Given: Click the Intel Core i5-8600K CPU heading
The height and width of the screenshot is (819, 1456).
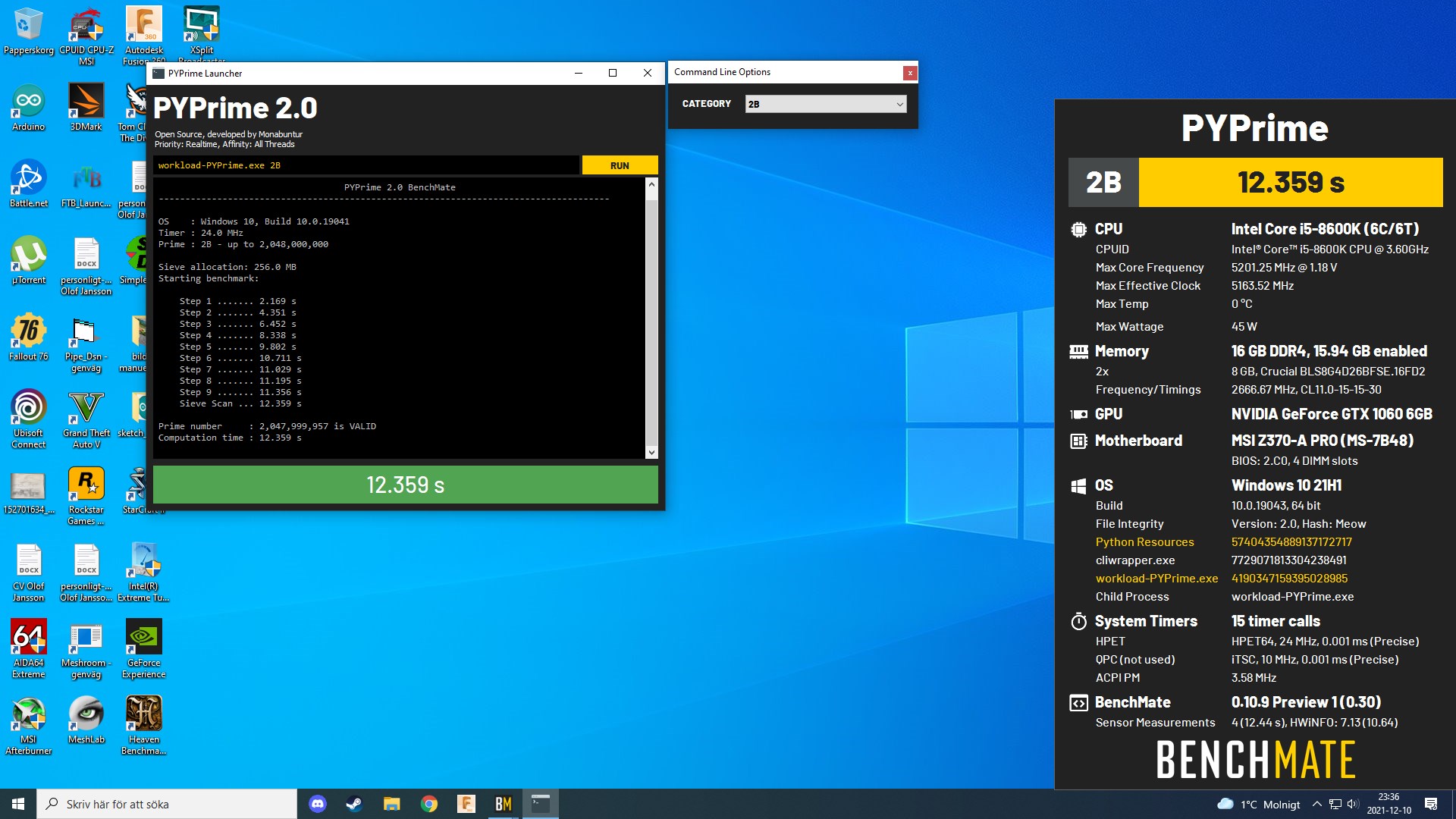Looking at the screenshot, I should click(1325, 229).
